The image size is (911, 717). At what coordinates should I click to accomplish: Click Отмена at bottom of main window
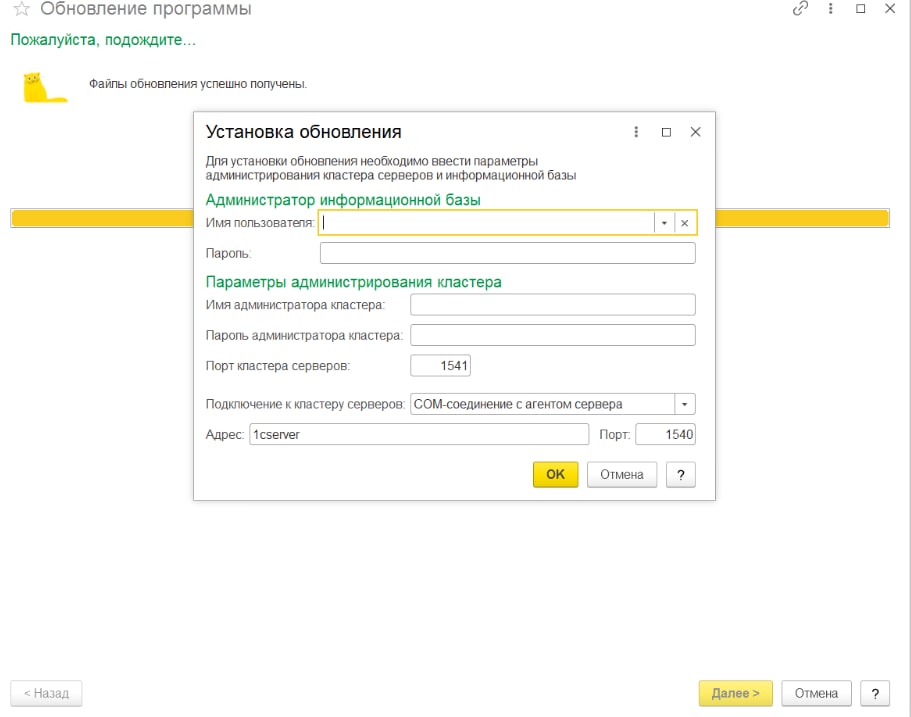[816, 694]
